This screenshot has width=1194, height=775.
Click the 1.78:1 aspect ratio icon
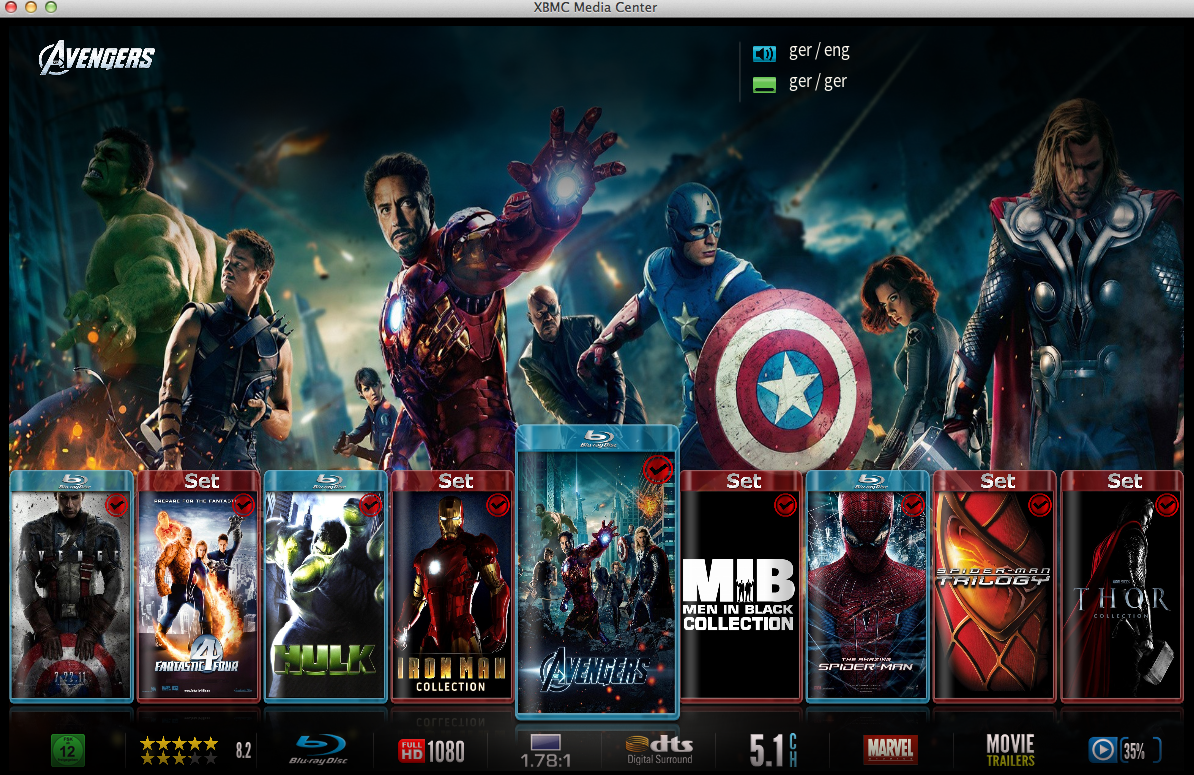click(x=546, y=751)
